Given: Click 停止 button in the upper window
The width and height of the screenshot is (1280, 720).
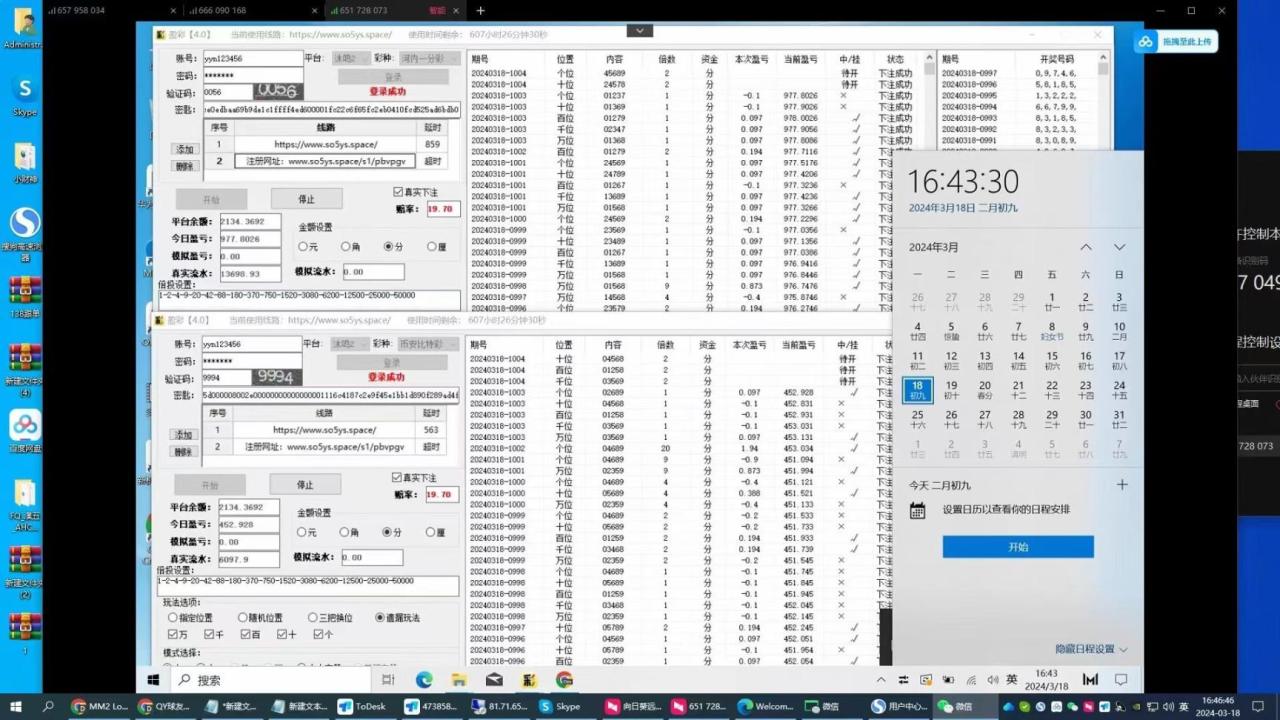Looking at the screenshot, I should 306,199.
